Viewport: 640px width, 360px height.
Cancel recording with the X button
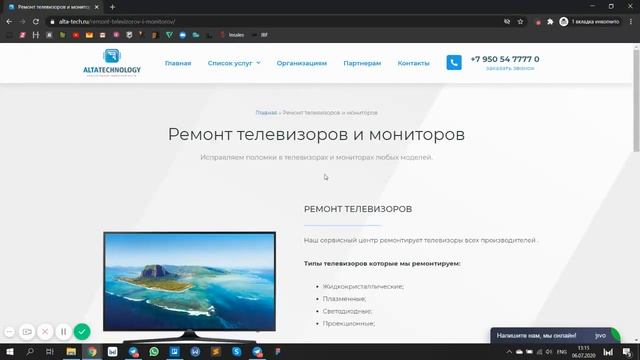pyautogui.click(x=45, y=332)
